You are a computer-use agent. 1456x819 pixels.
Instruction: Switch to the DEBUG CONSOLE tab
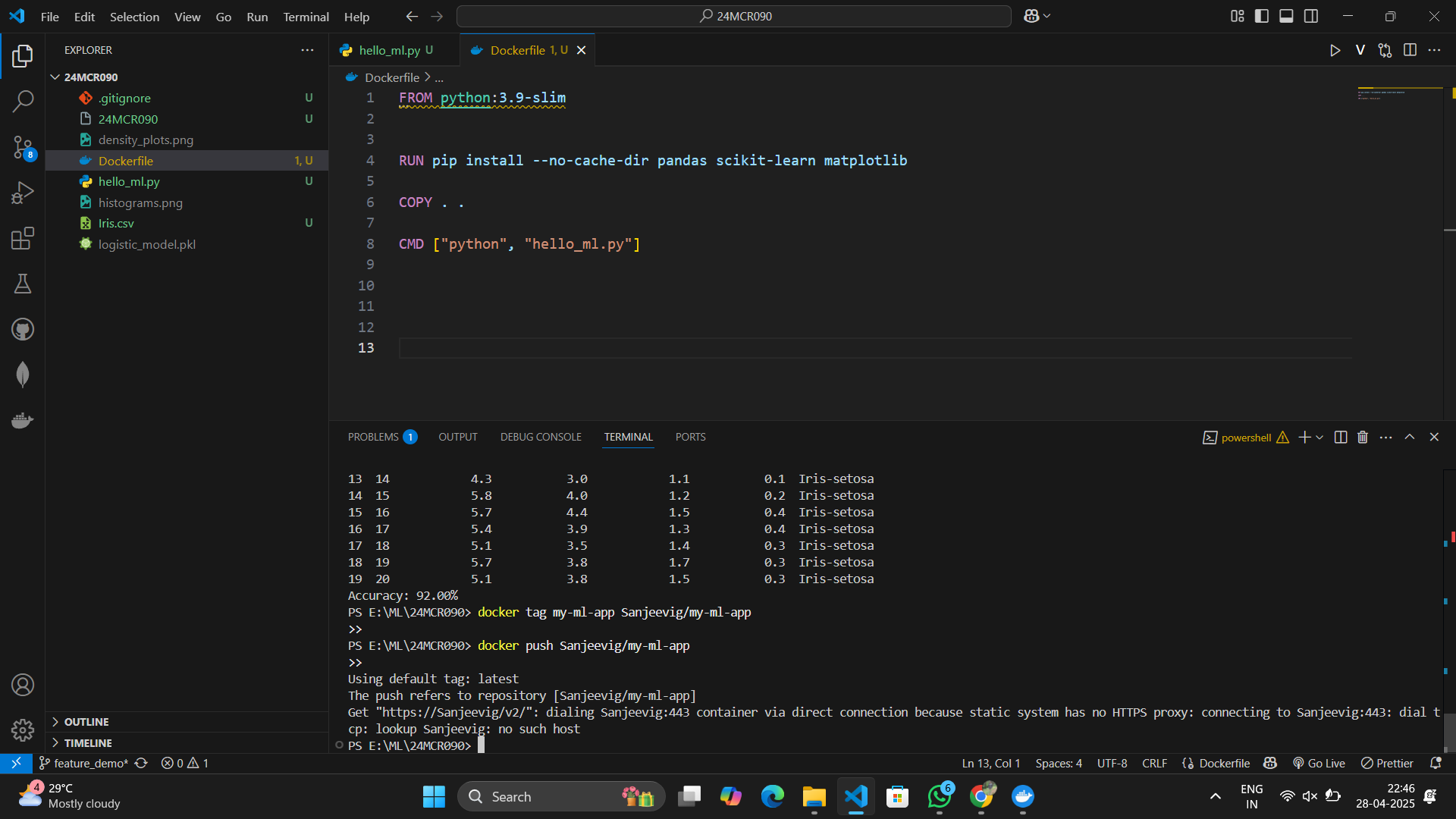coord(541,438)
